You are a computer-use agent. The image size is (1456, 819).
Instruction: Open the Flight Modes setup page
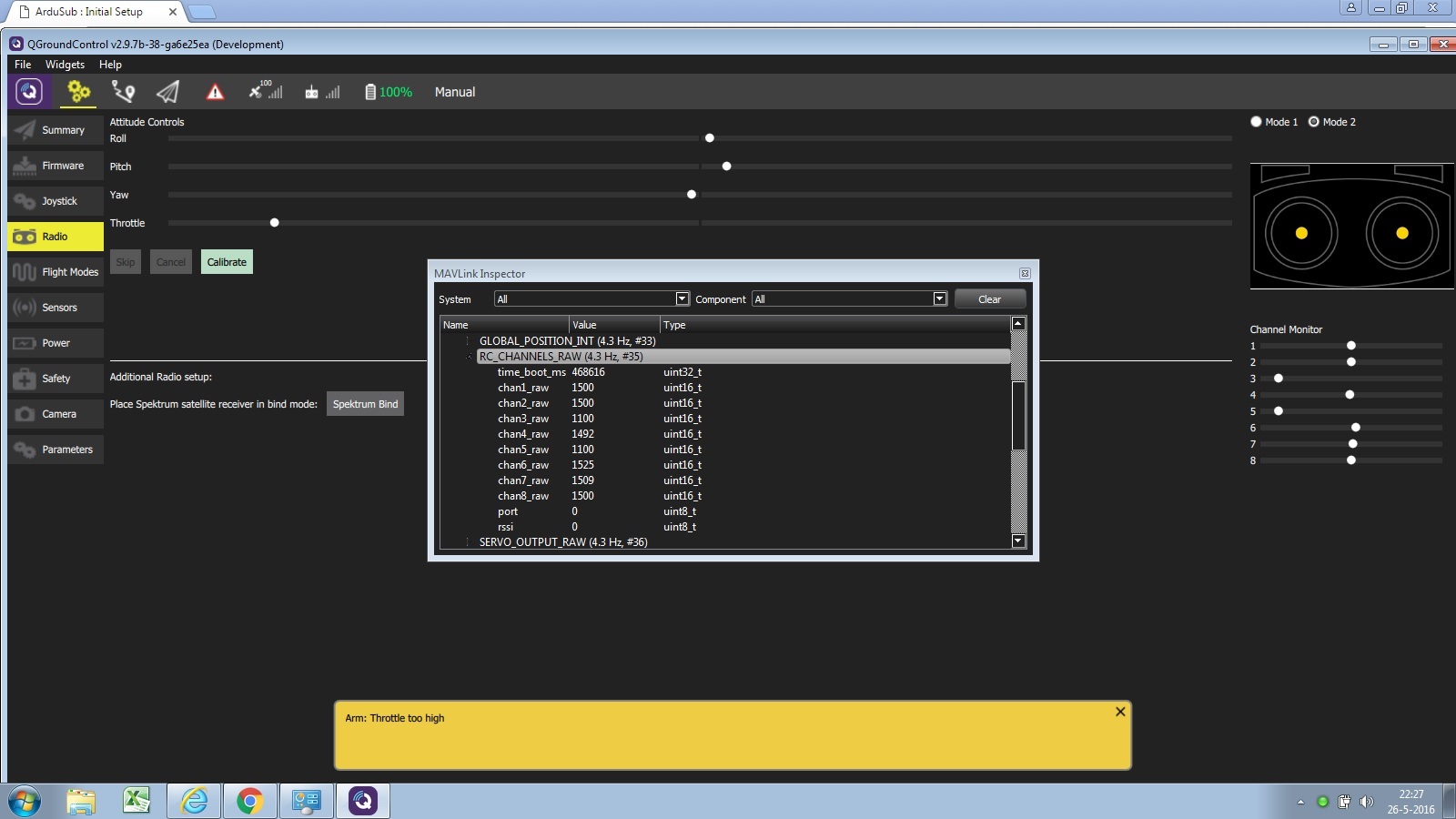tap(56, 272)
